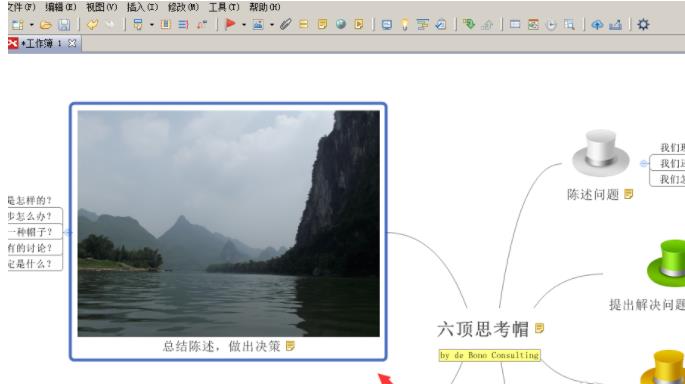685x384 pixels.
Task: Click the yellow by de Bono Consulting label
Action: coord(489,355)
